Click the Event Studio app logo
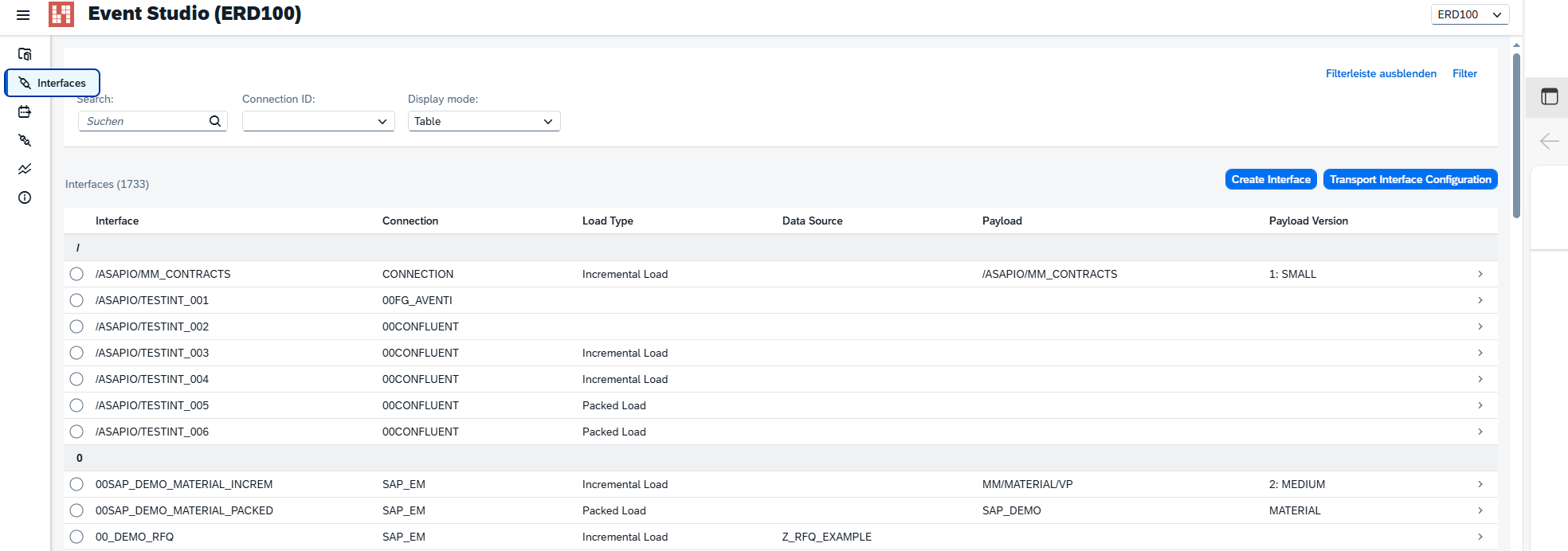This screenshot has width=1568, height=551. pos(61,14)
